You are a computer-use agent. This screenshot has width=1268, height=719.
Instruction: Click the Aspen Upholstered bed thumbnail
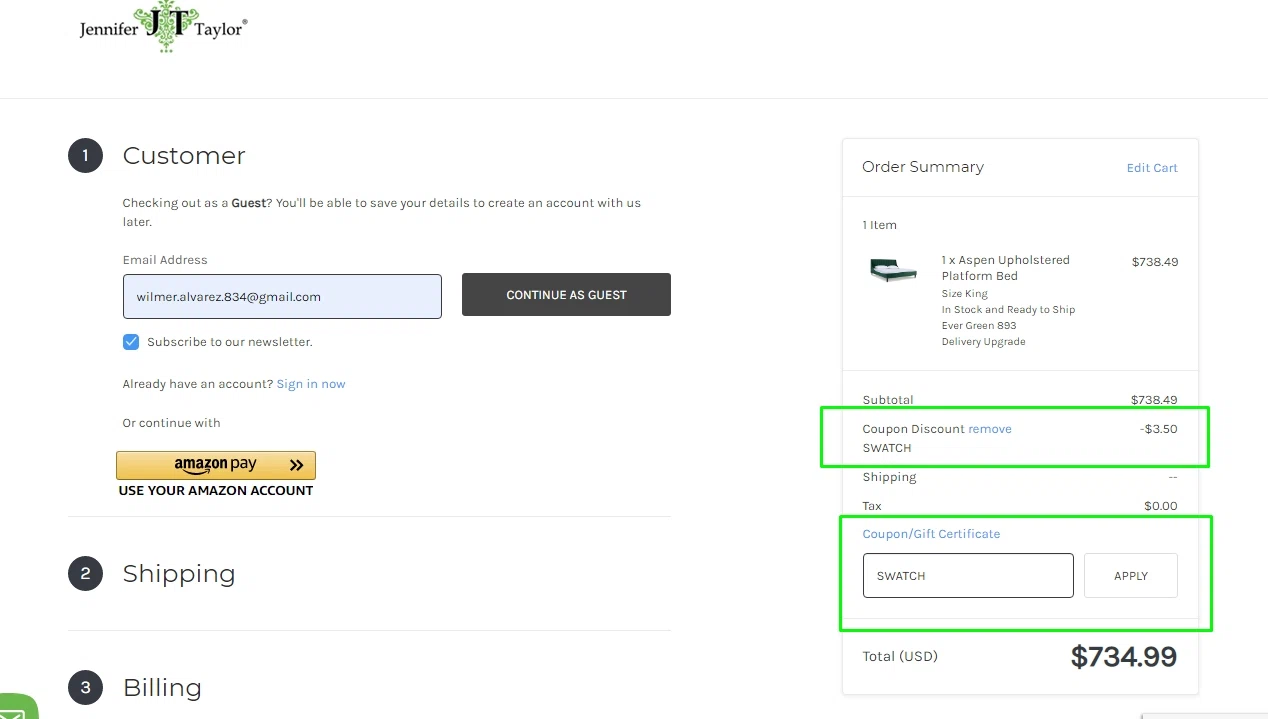(893, 269)
